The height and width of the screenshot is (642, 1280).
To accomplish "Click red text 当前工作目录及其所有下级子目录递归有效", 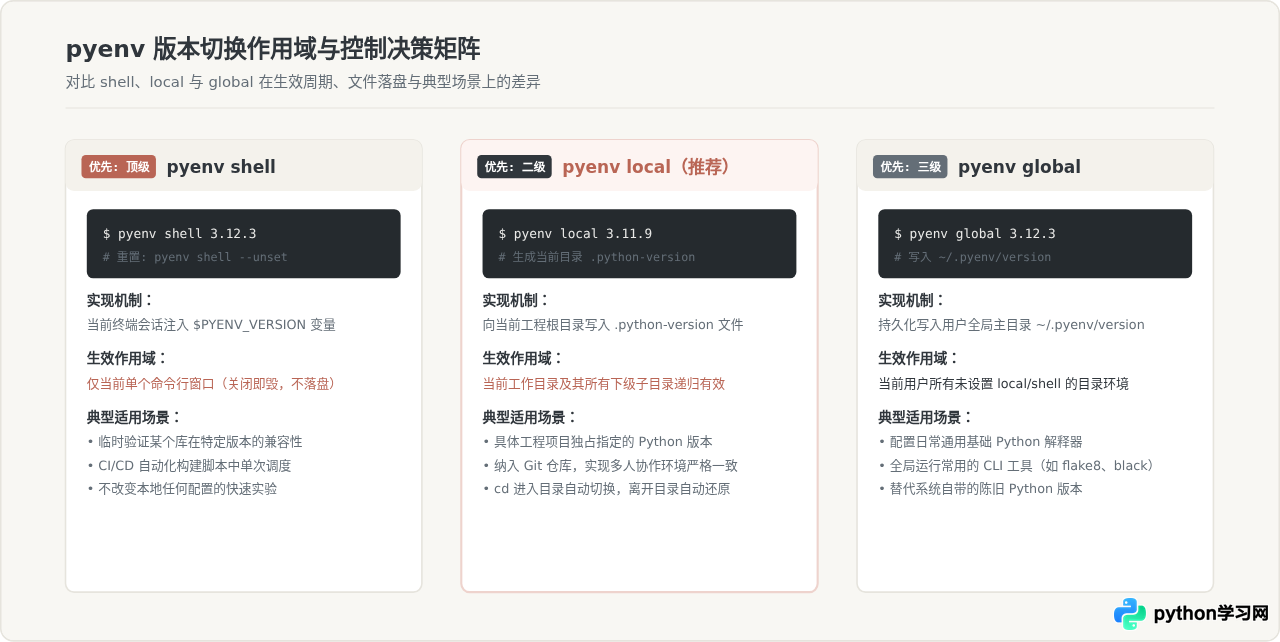I will tap(604, 384).
